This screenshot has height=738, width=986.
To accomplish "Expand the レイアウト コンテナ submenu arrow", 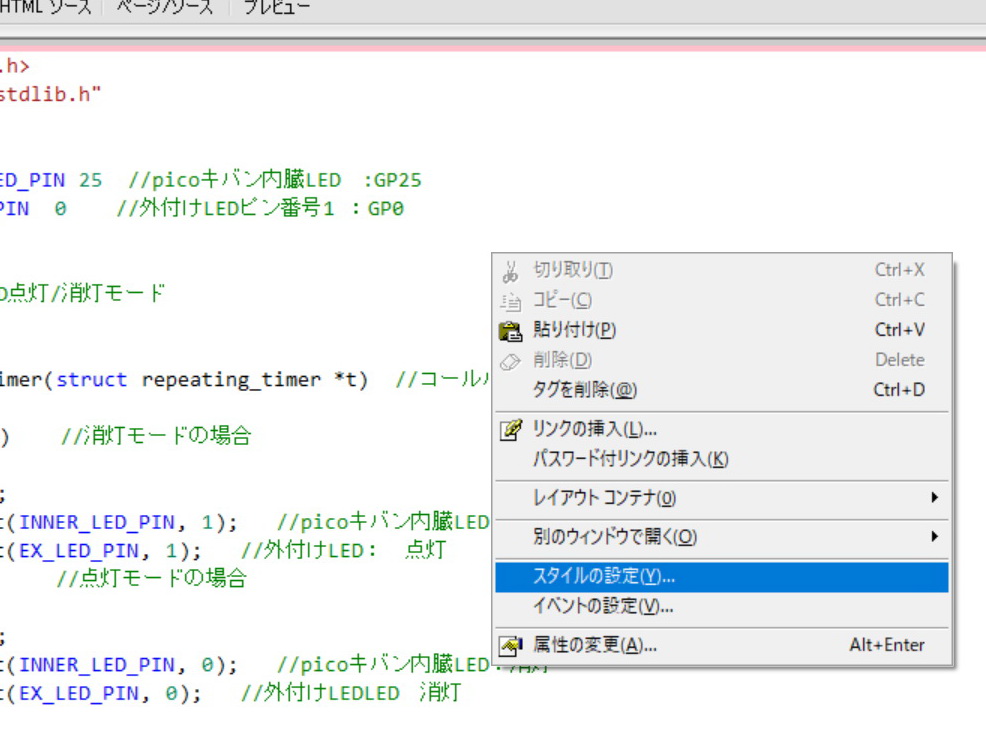I will pyautogui.click(x=934, y=498).
